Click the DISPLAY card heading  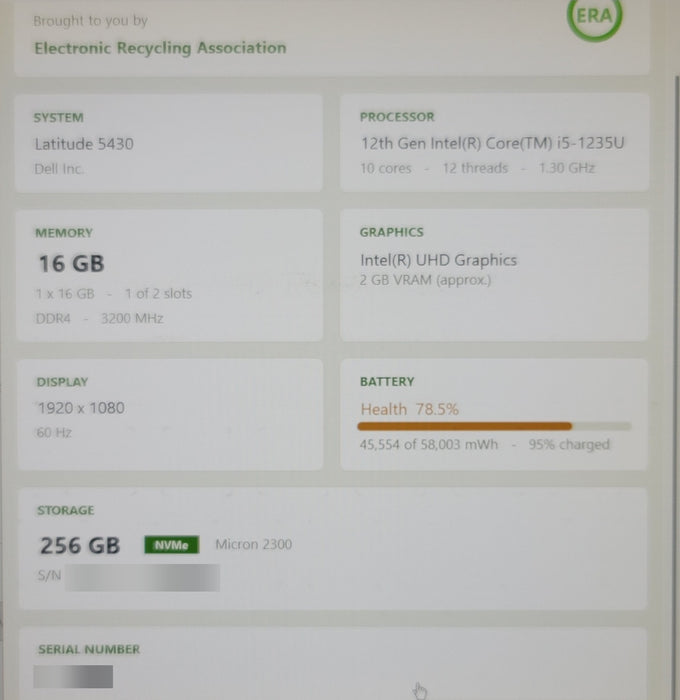[x=62, y=382]
